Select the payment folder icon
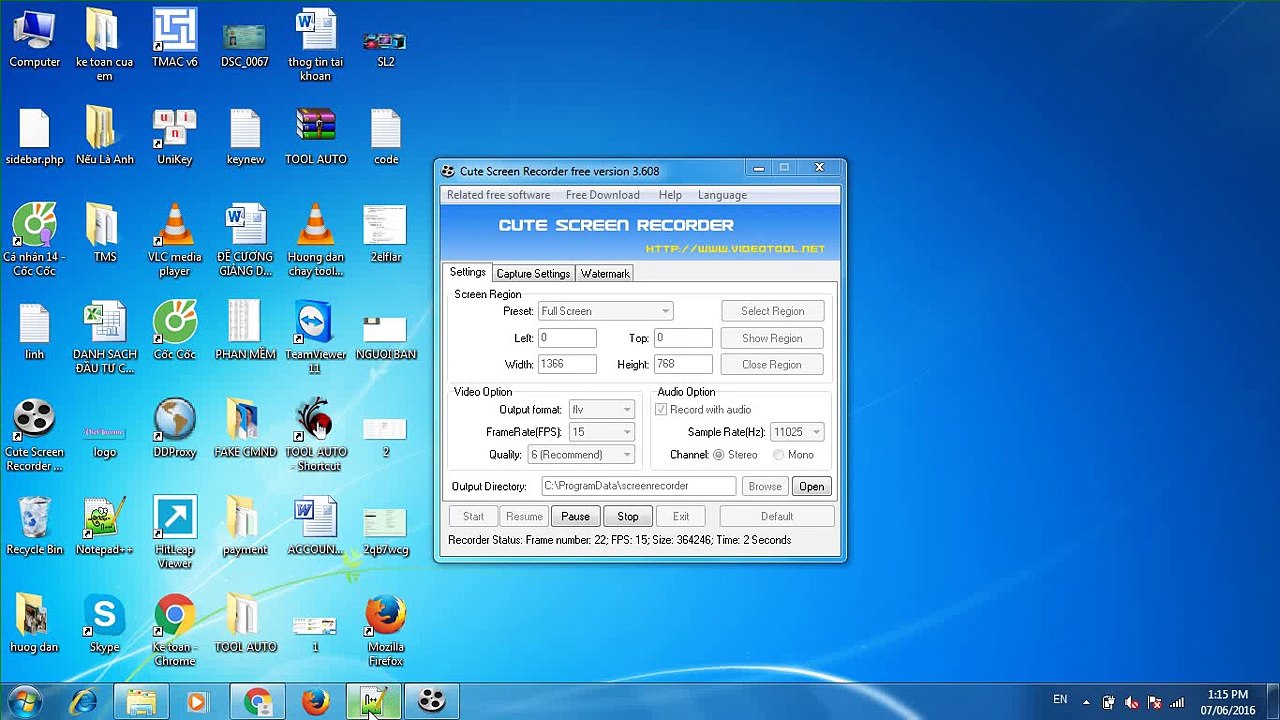The width and height of the screenshot is (1280, 720). (x=245, y=527)
